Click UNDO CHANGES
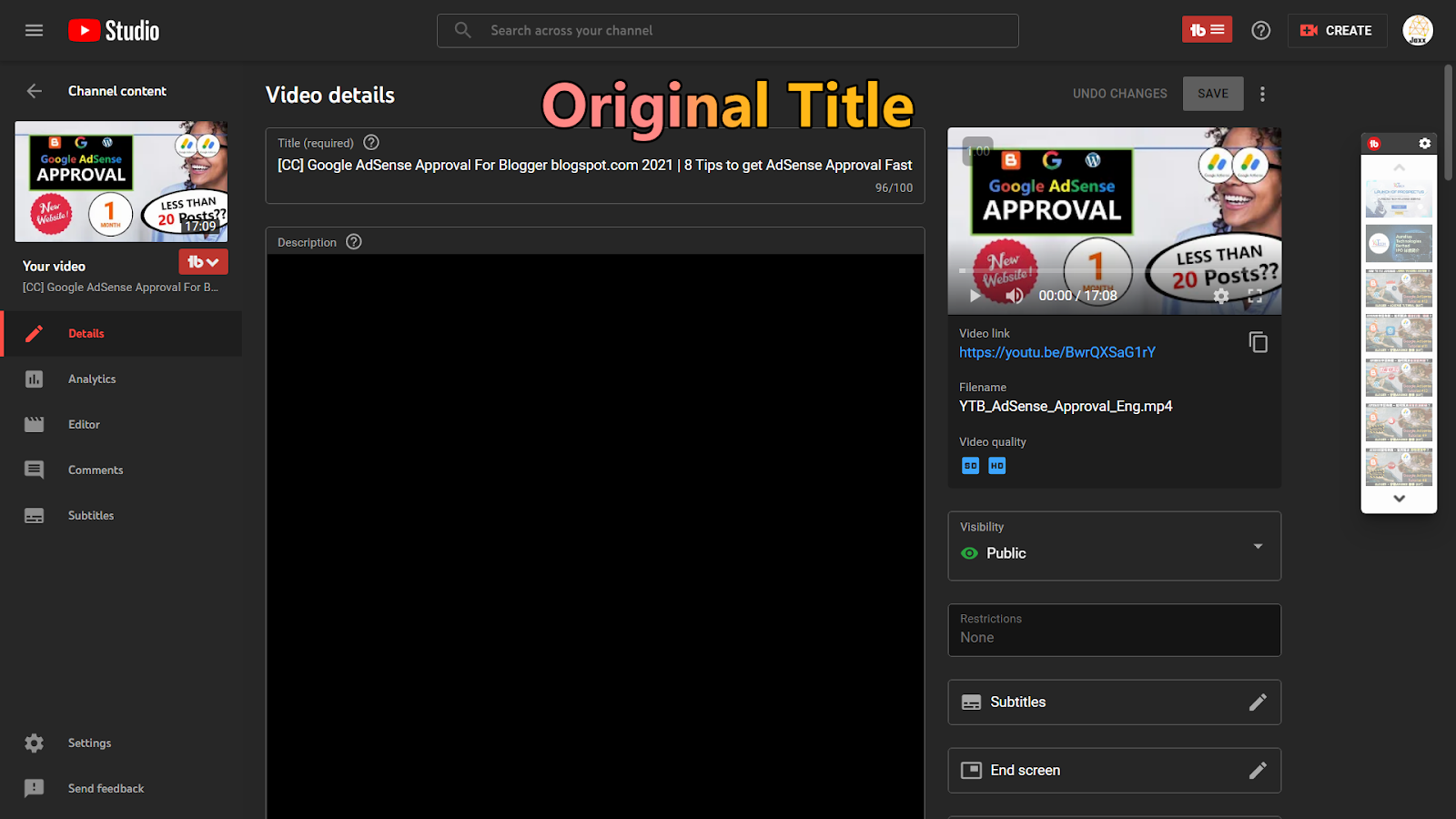Viewport: 1456px width, 819px height. click(x=1119, y=94)
